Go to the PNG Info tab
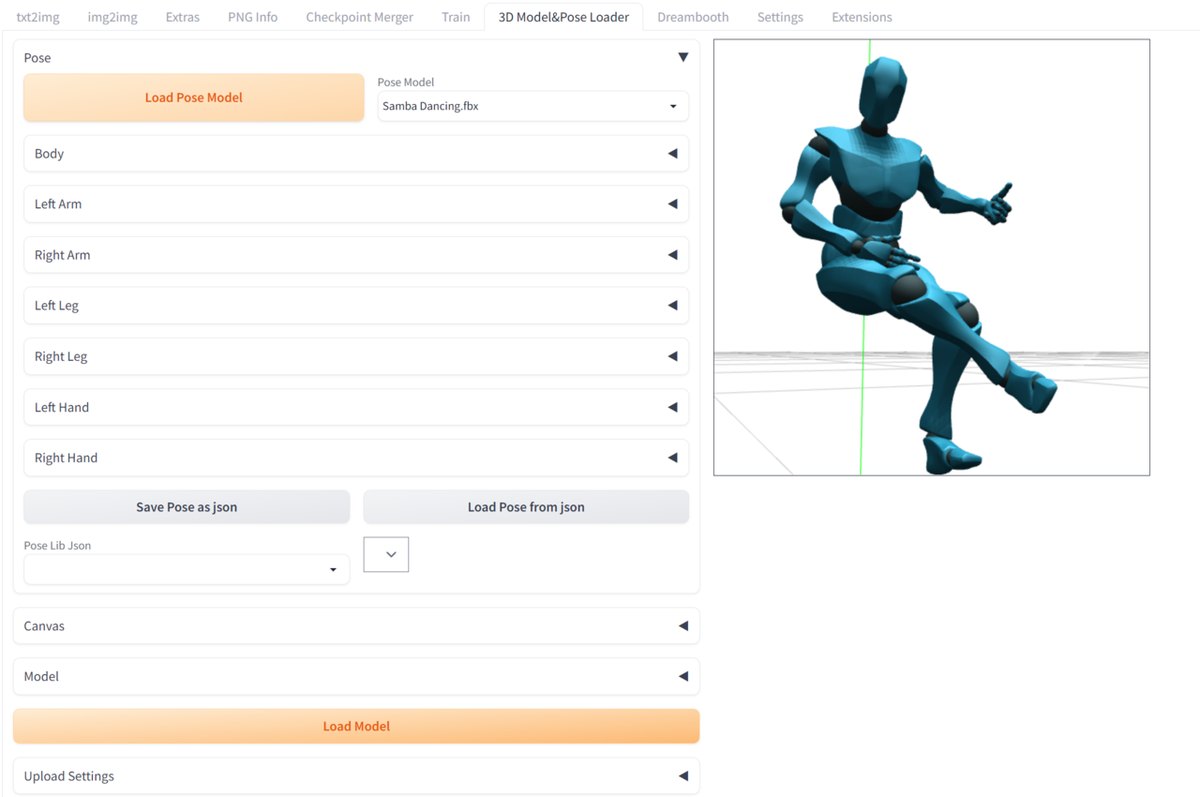1200x797 pixels. point(252,17)
